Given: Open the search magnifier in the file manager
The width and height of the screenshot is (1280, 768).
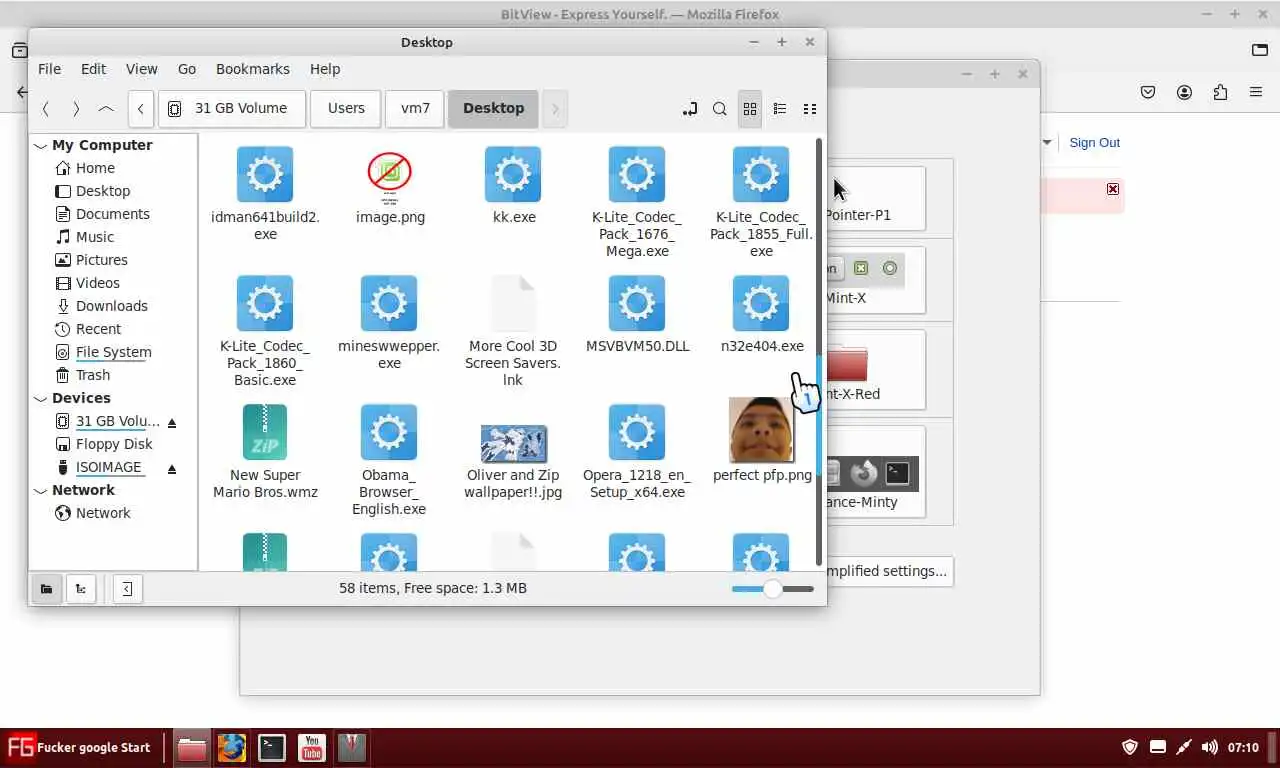Looking at the screenshot, I should tap(720, 109).
